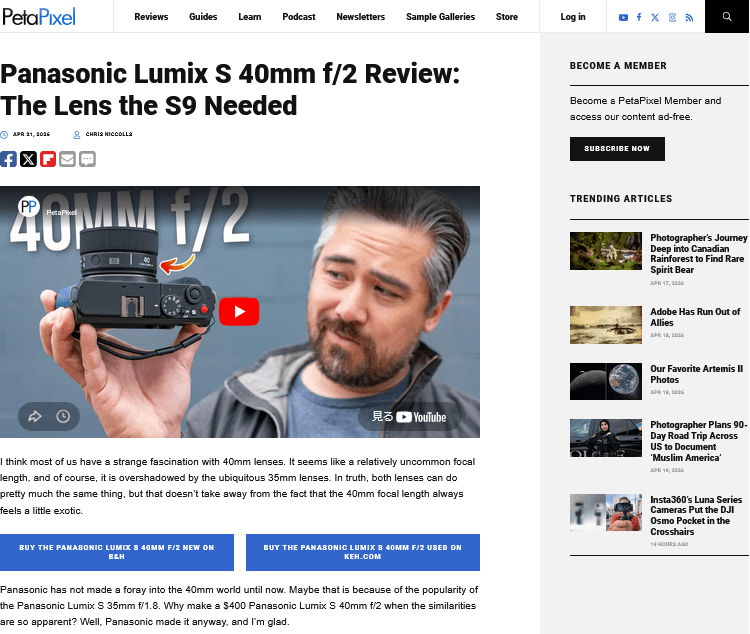Open the Artemis II Photos article thumbnail

(606, 381)
